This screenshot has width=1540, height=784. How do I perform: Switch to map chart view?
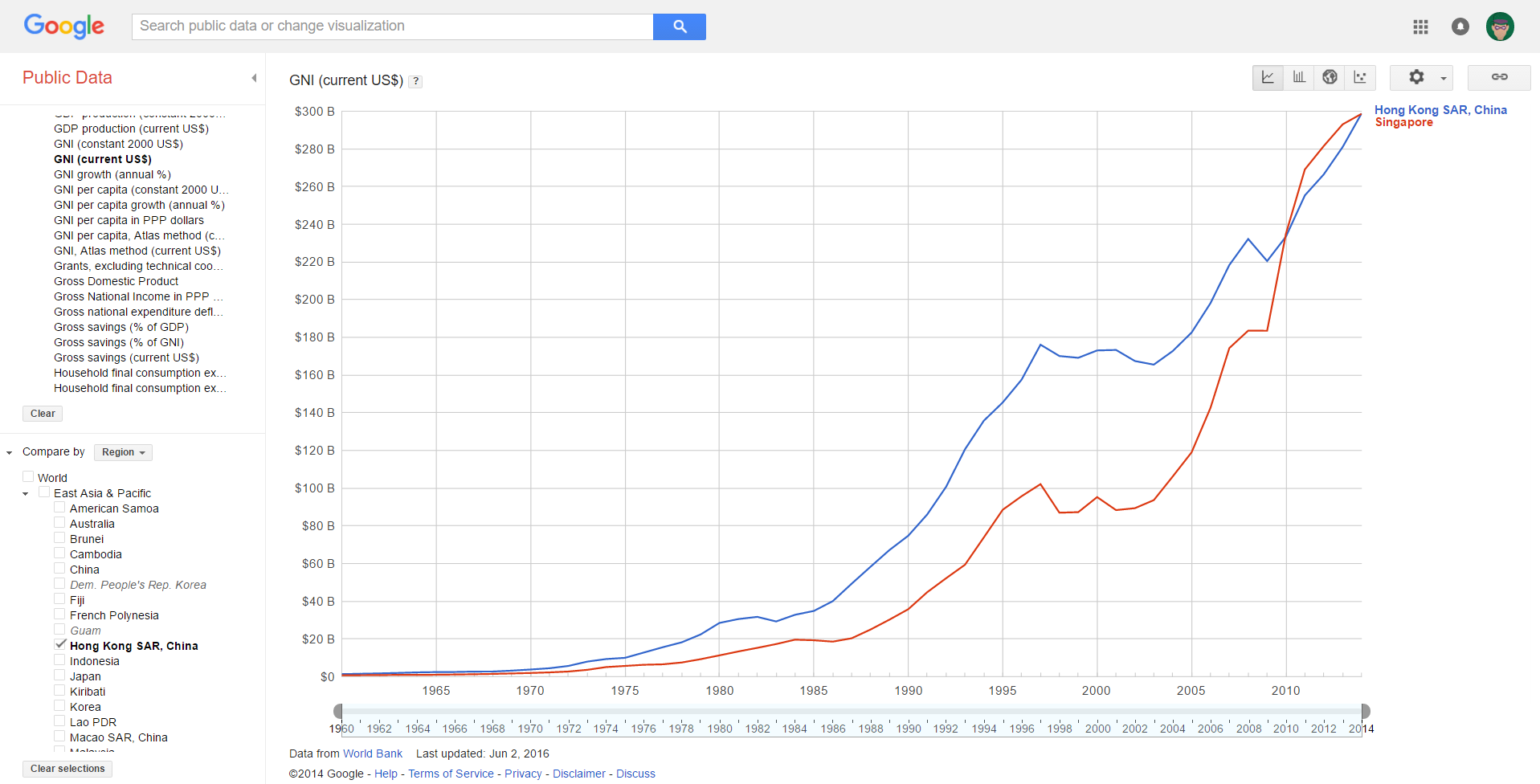[1330, 77]
